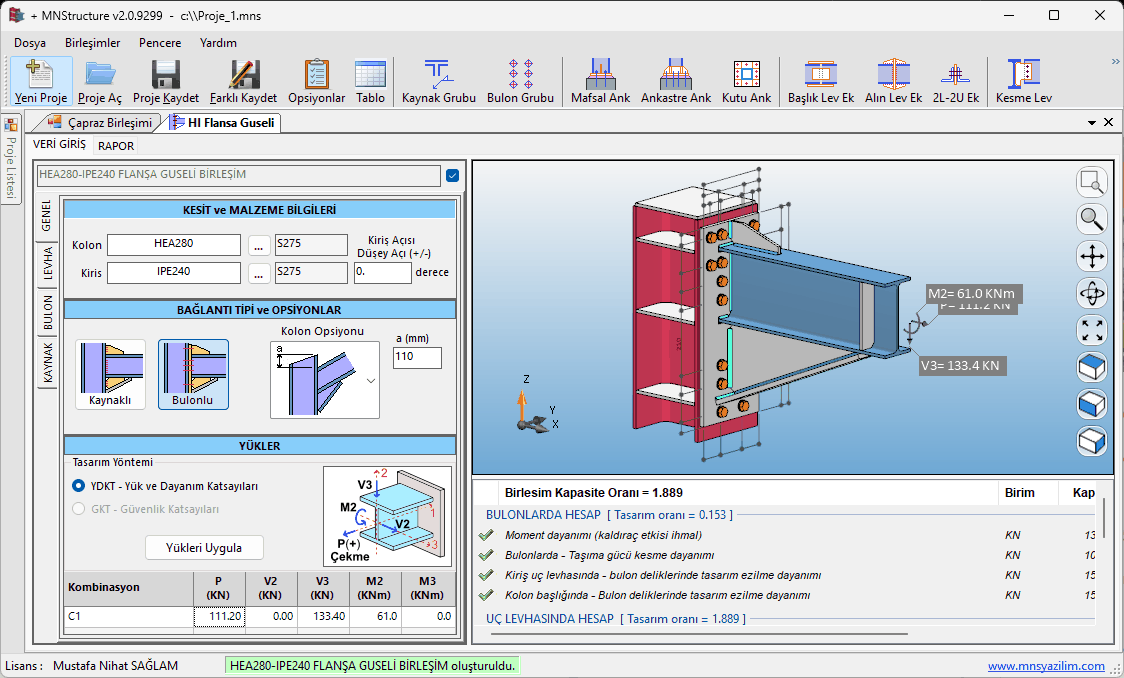
Task: Expand the toolbar overflow chevron
Action: [x=1115, y=62]
